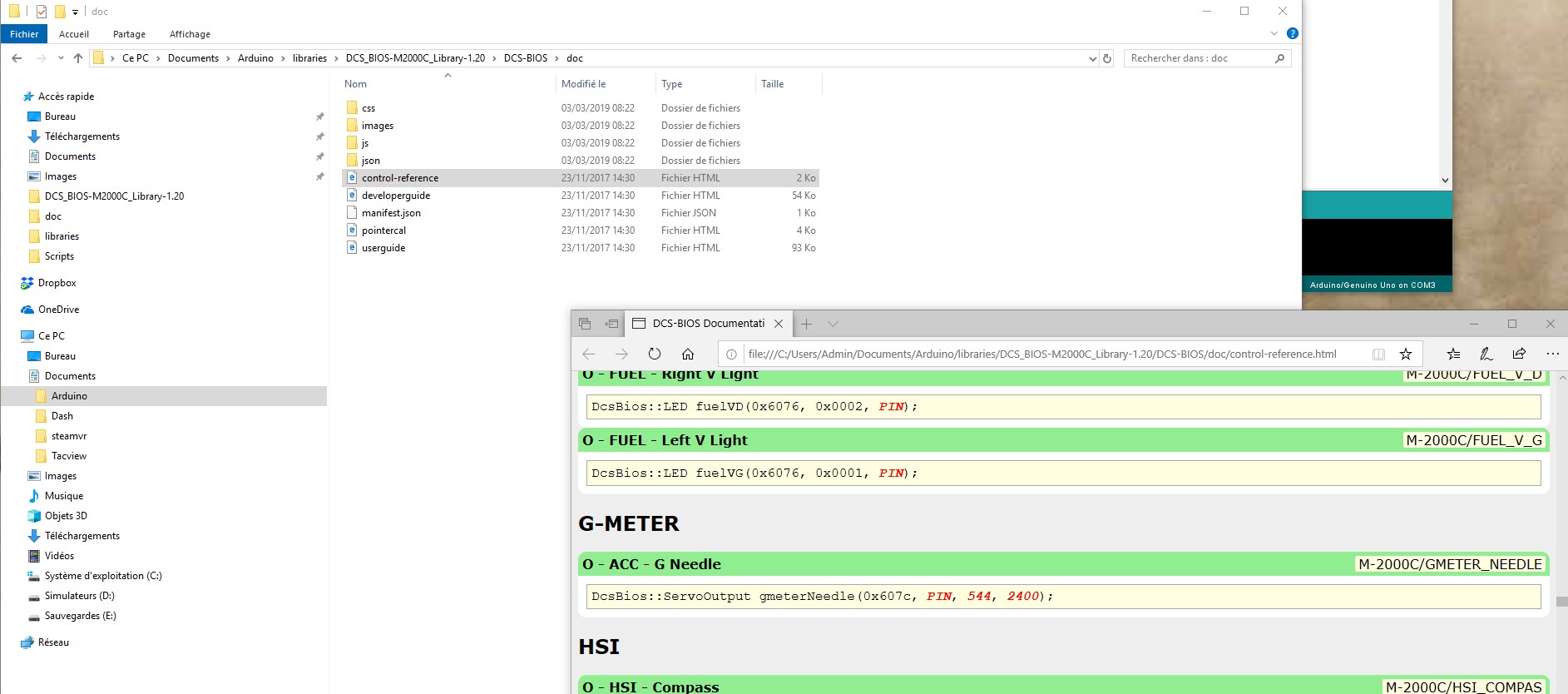The width and height of the screenshot is (1568, 694).
Task: Reload the DCS-BIOS documentation page
Action: [x=655, y=354]
